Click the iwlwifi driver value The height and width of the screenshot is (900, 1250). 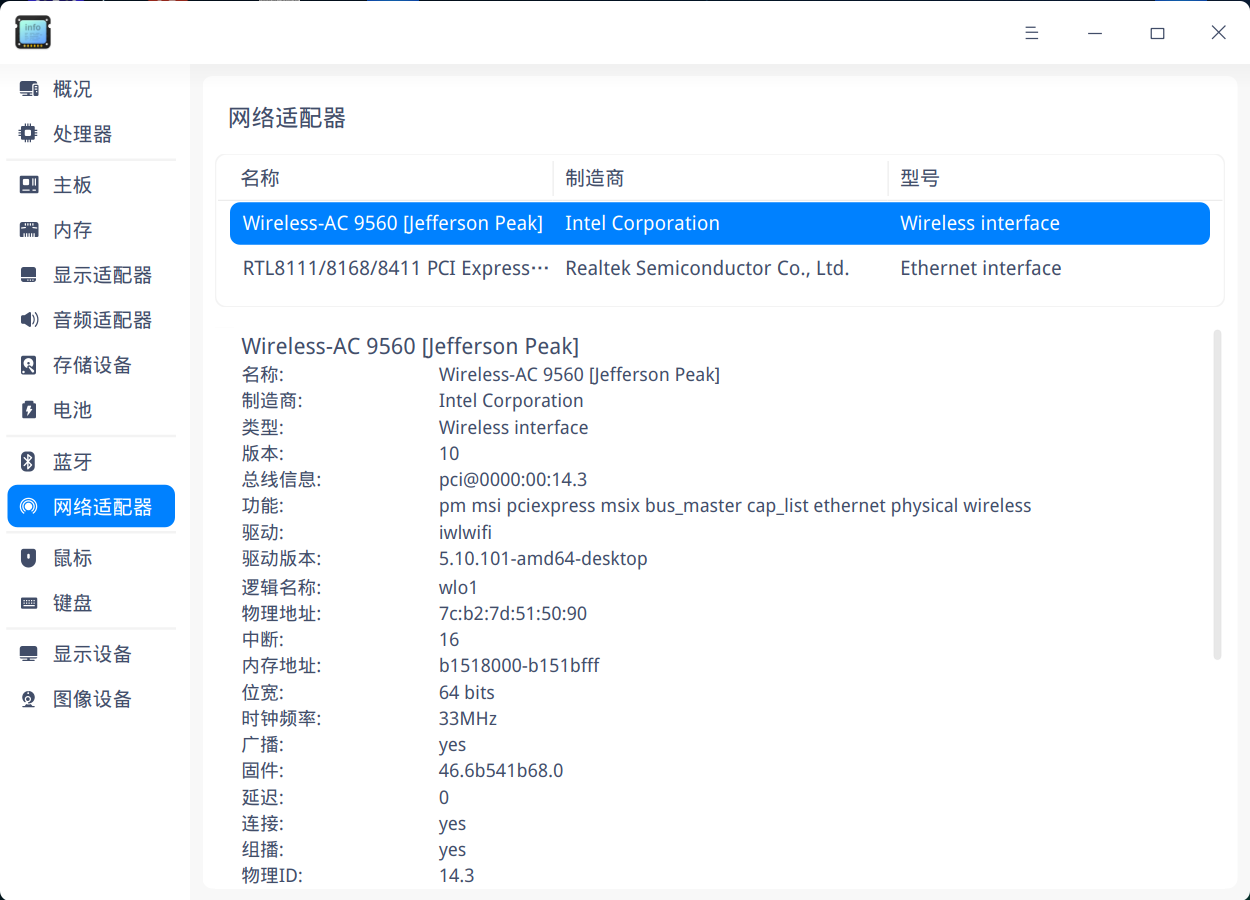tap(465, 532)
